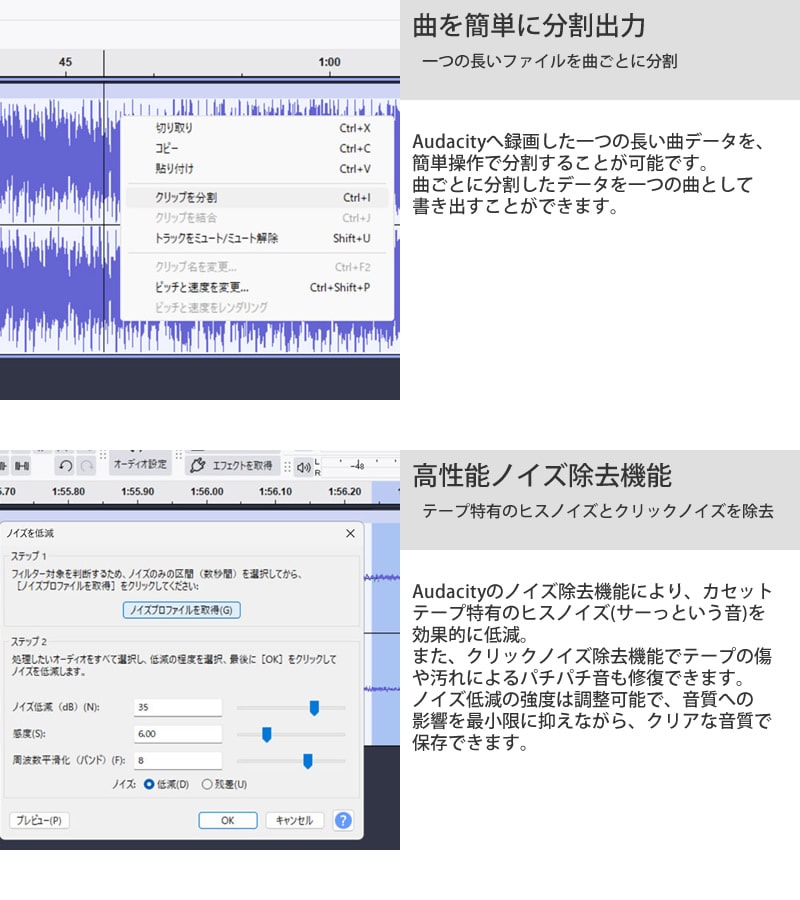Click the silence audio toolbar icon
The width and height of the screenshot is (800, 900).
click(x=21, y=466)
